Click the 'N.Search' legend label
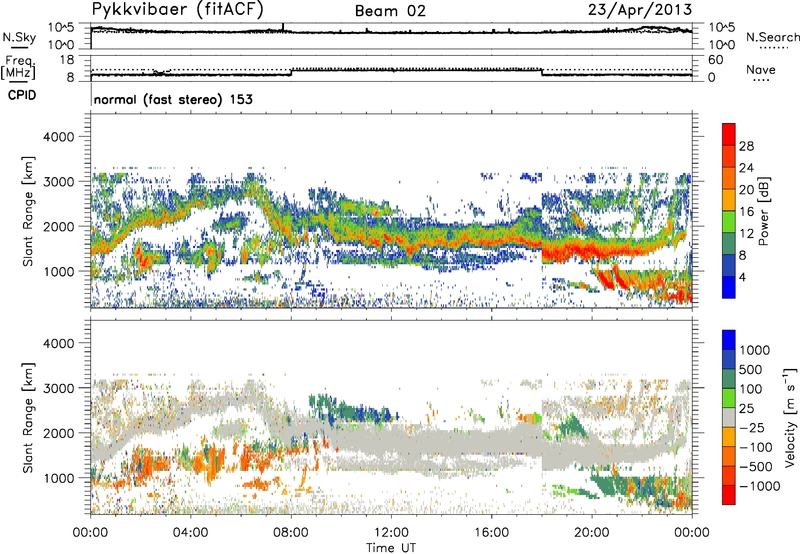The width and height of the screenshot is (800, 554). point(772,37)
